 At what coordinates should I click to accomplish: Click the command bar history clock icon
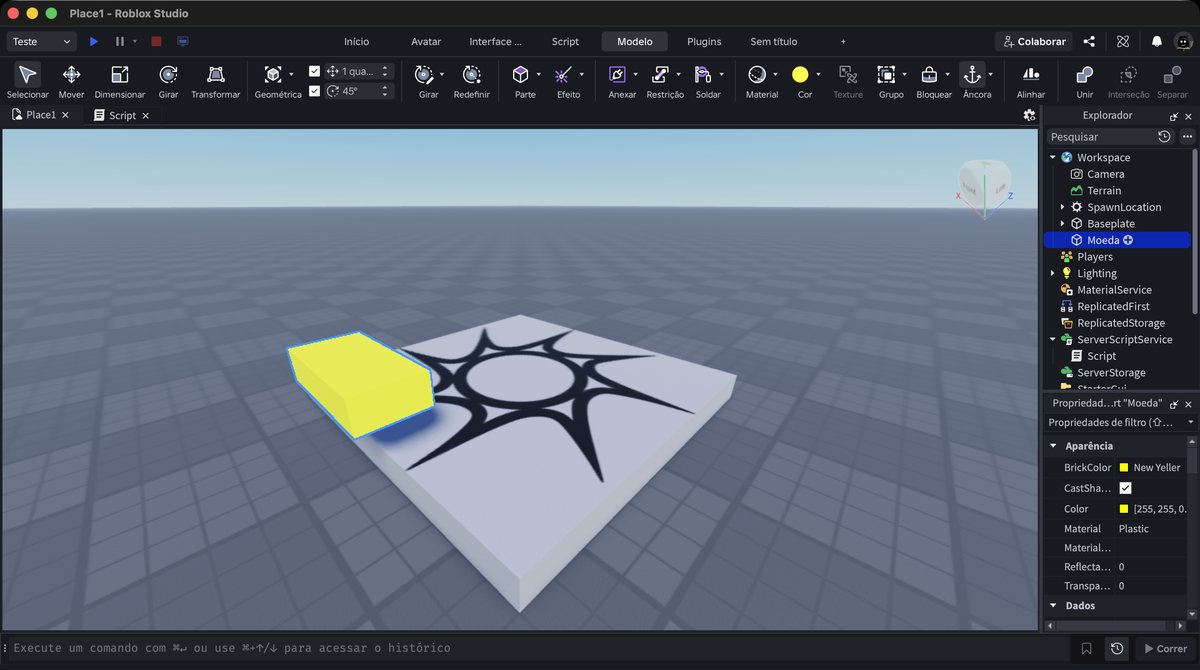[x=1116, y=648]
